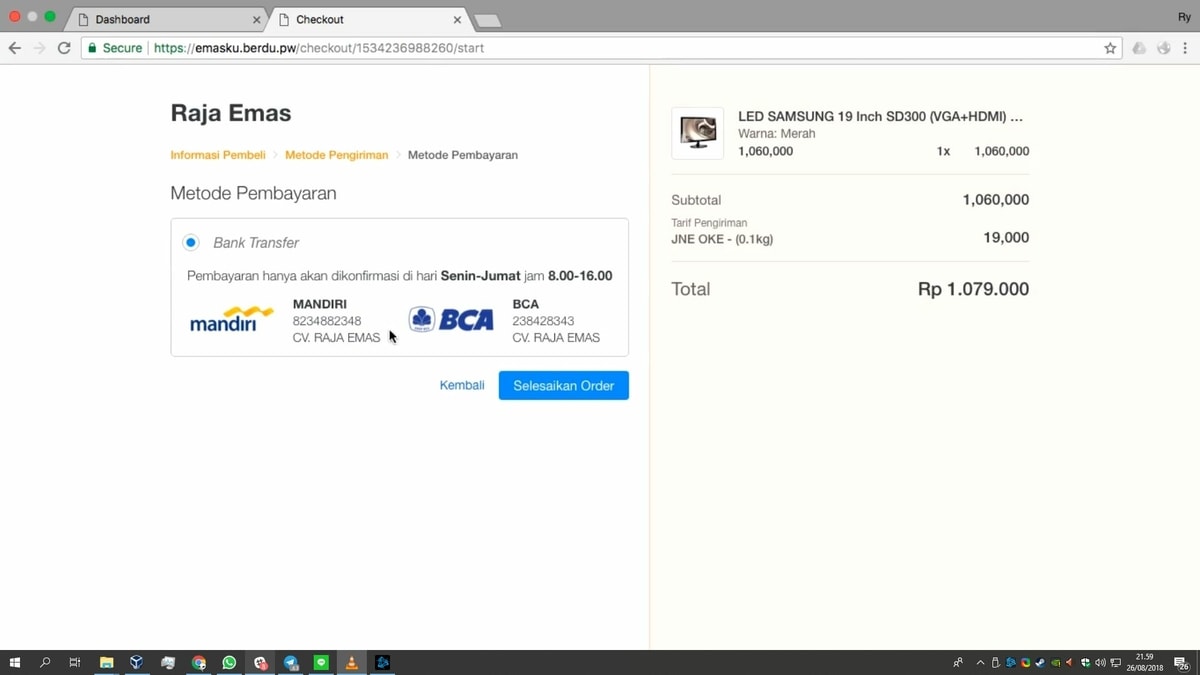
Task: Click the Mandiri account number 8234882348
Action: tap(327, 321)
